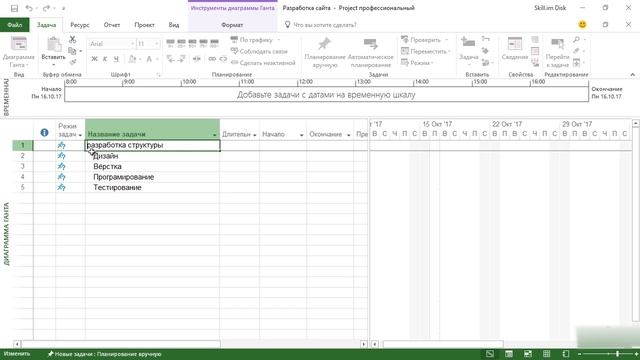Mark the task 50% complete
640x360 pixels.
click(x=193, y=43)
